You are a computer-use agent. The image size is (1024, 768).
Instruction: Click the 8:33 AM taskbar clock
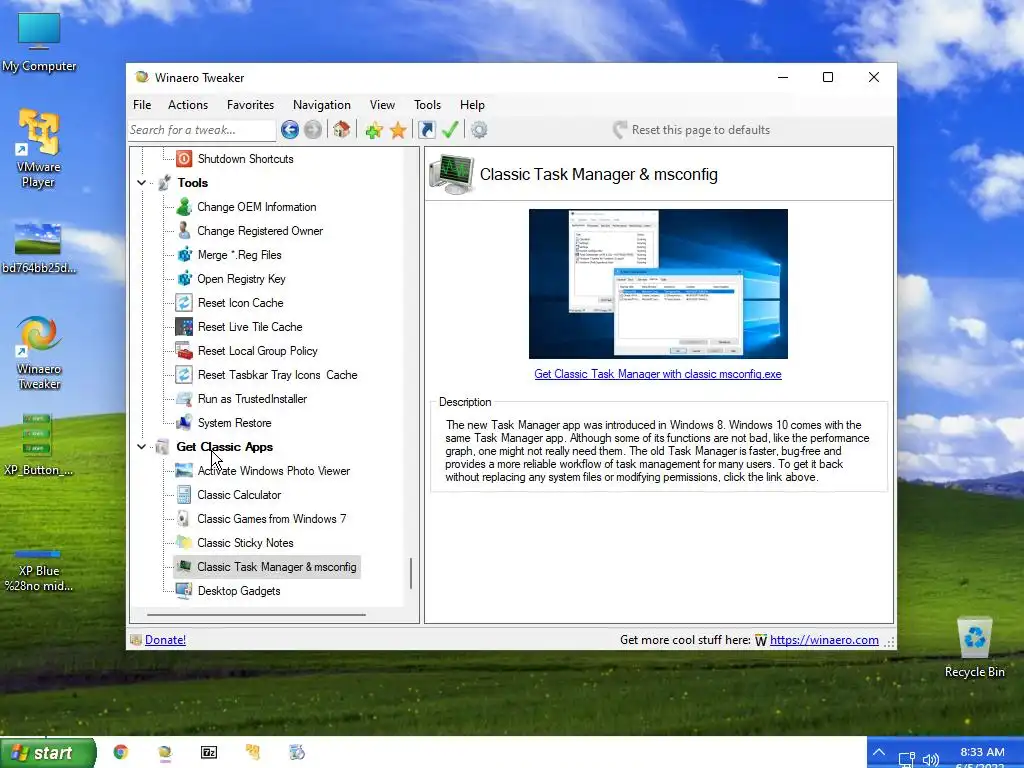pos(982,752)
